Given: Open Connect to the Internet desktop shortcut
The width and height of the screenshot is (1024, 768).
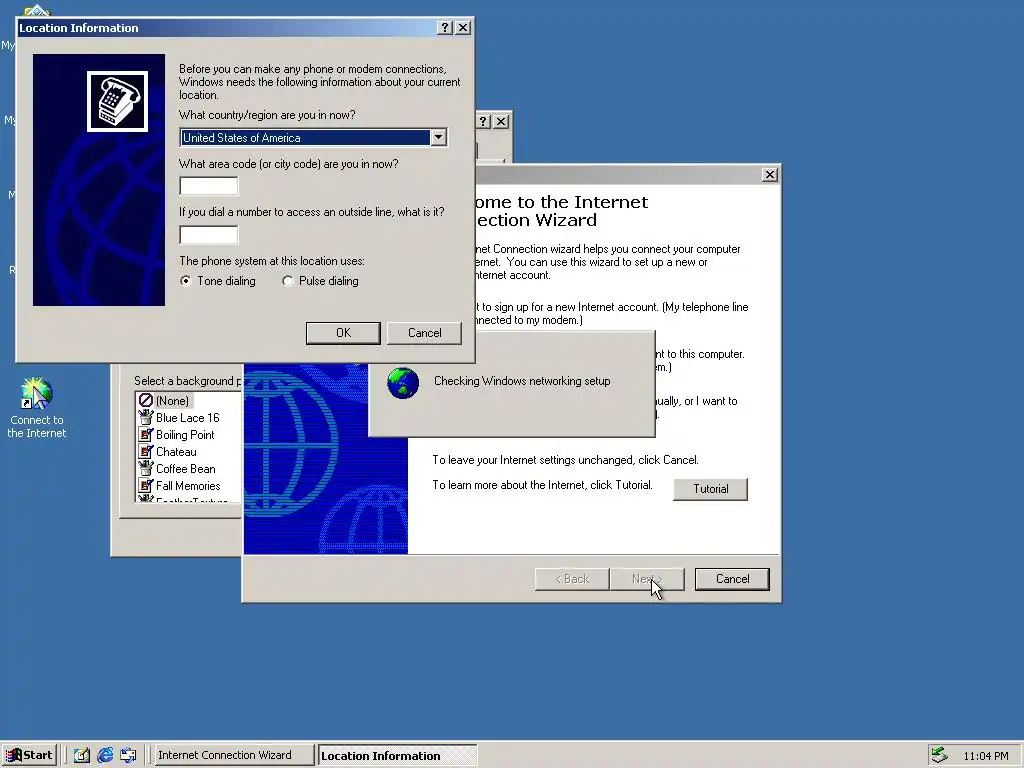Looking at the screenshot, I should [37, 408].
